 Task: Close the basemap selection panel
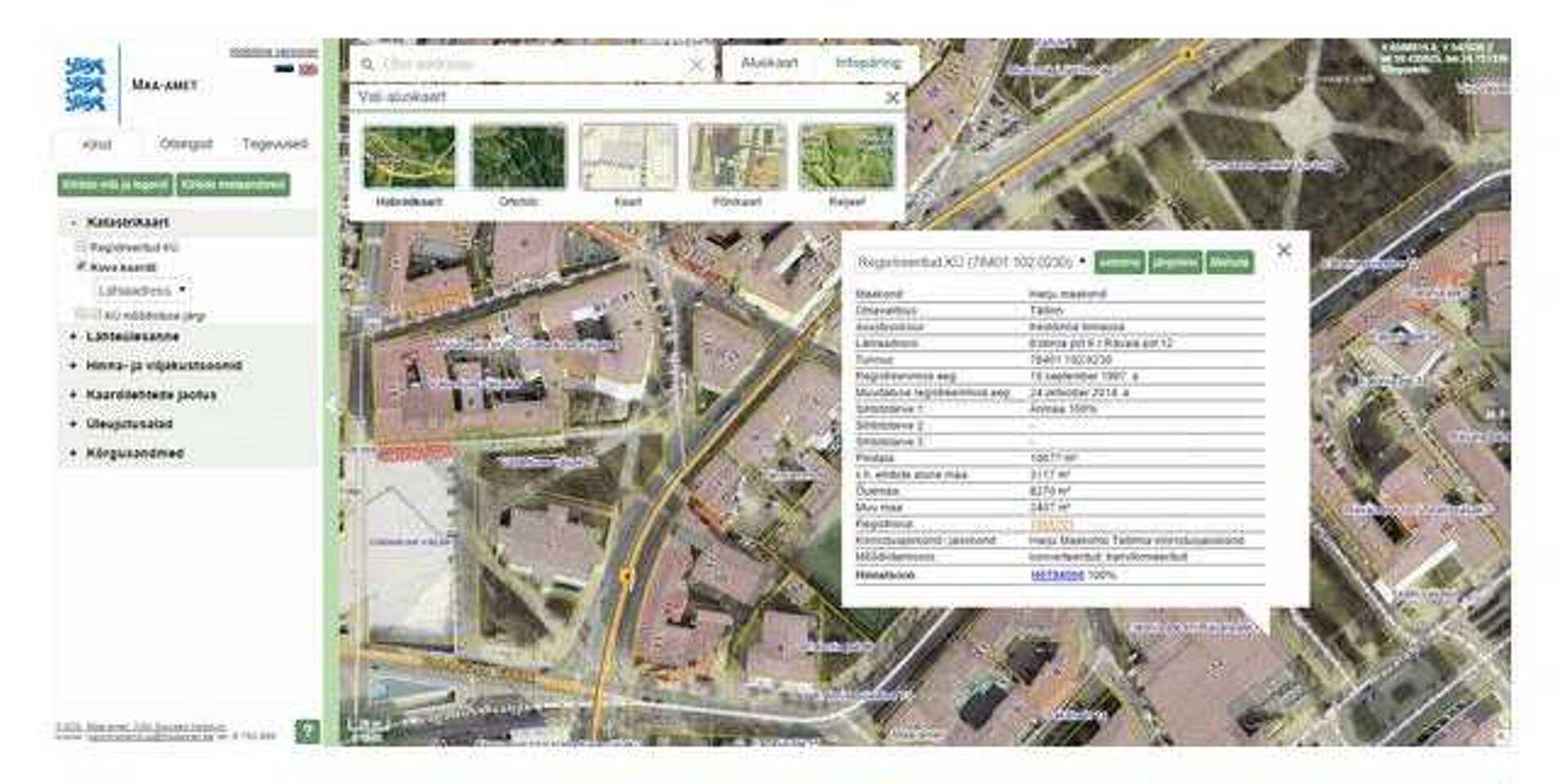coord(893,98)
